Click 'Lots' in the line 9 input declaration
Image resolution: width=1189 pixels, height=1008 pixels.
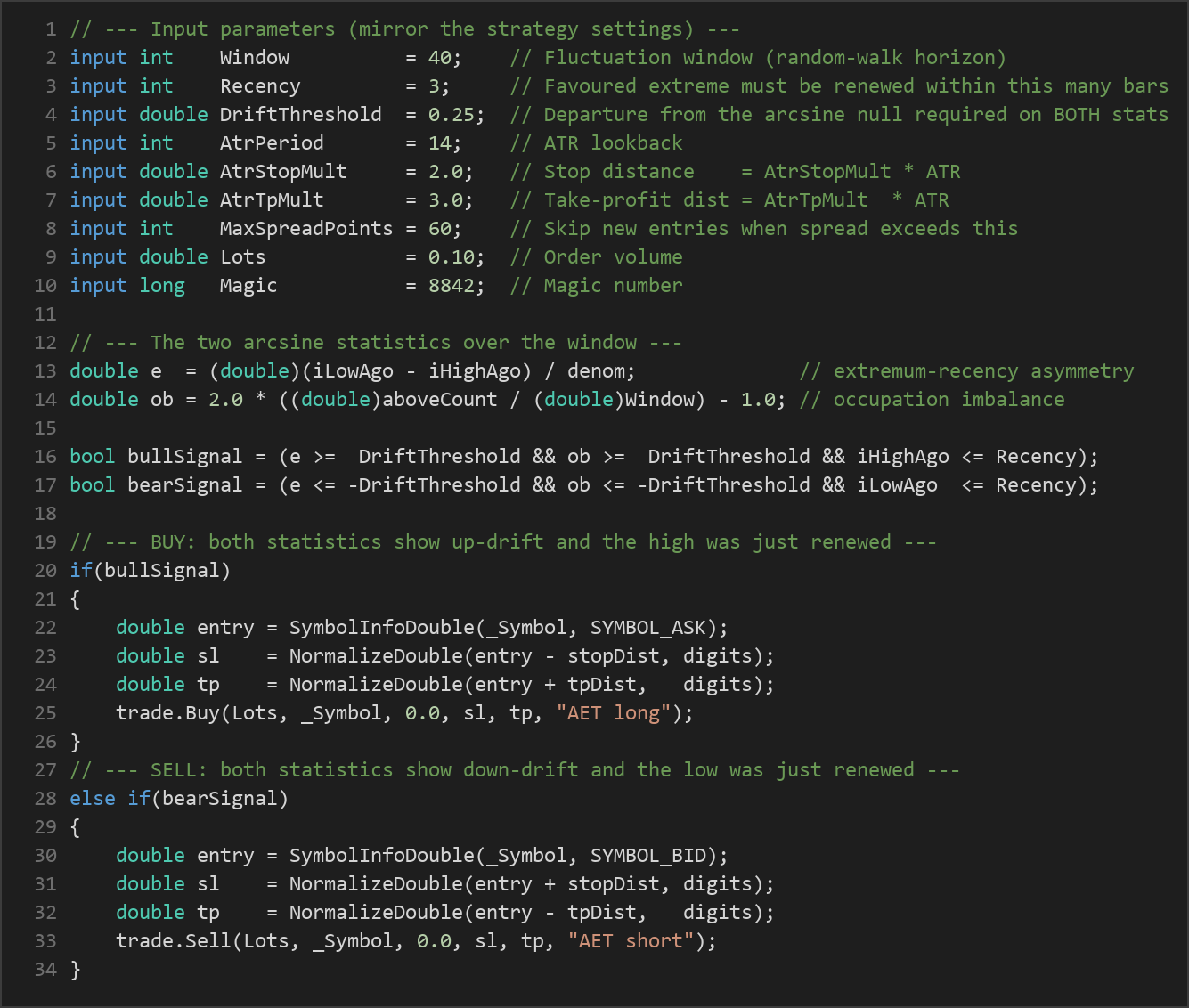coord(243,257)
